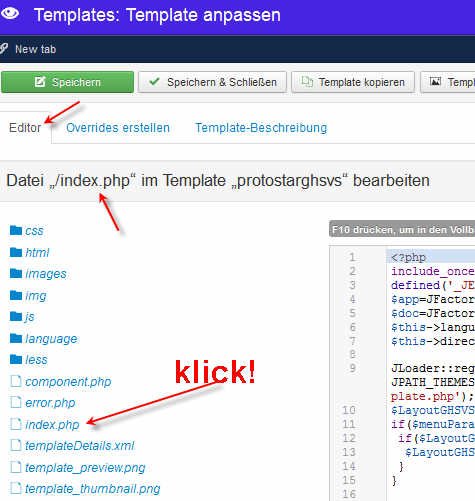Click file icon beside index.php
The width and height of the screenshot is (475, 501).
pos(16,424)
